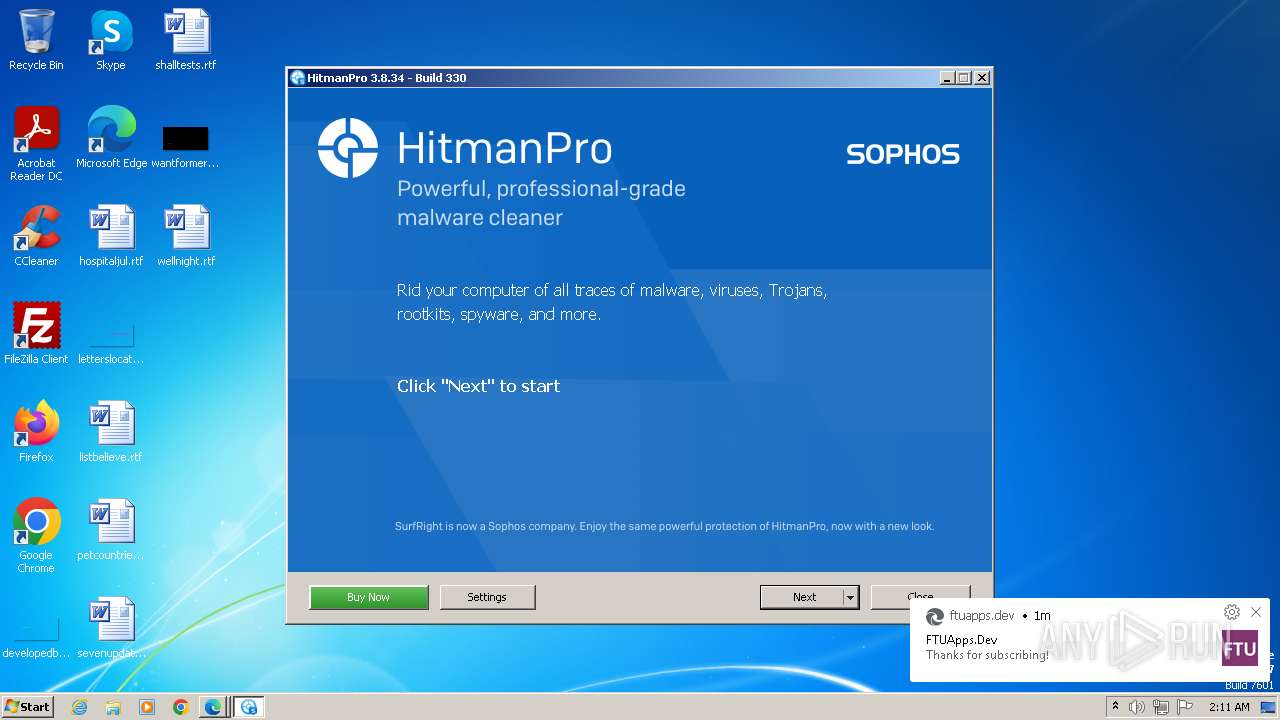Show hidden tray icons arrow
This screenshot has width=1280, height=720.
tap(1115, 706)
